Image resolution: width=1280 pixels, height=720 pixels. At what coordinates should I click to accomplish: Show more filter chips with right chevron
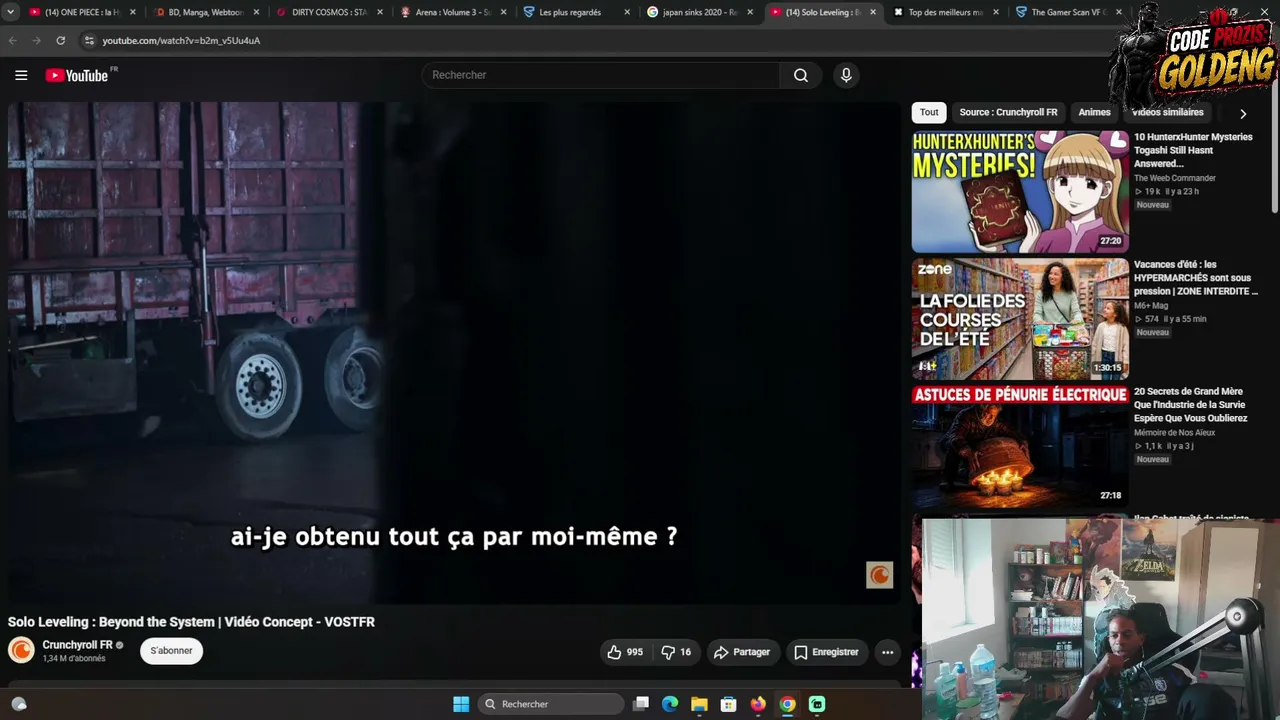coord(1243,114)
